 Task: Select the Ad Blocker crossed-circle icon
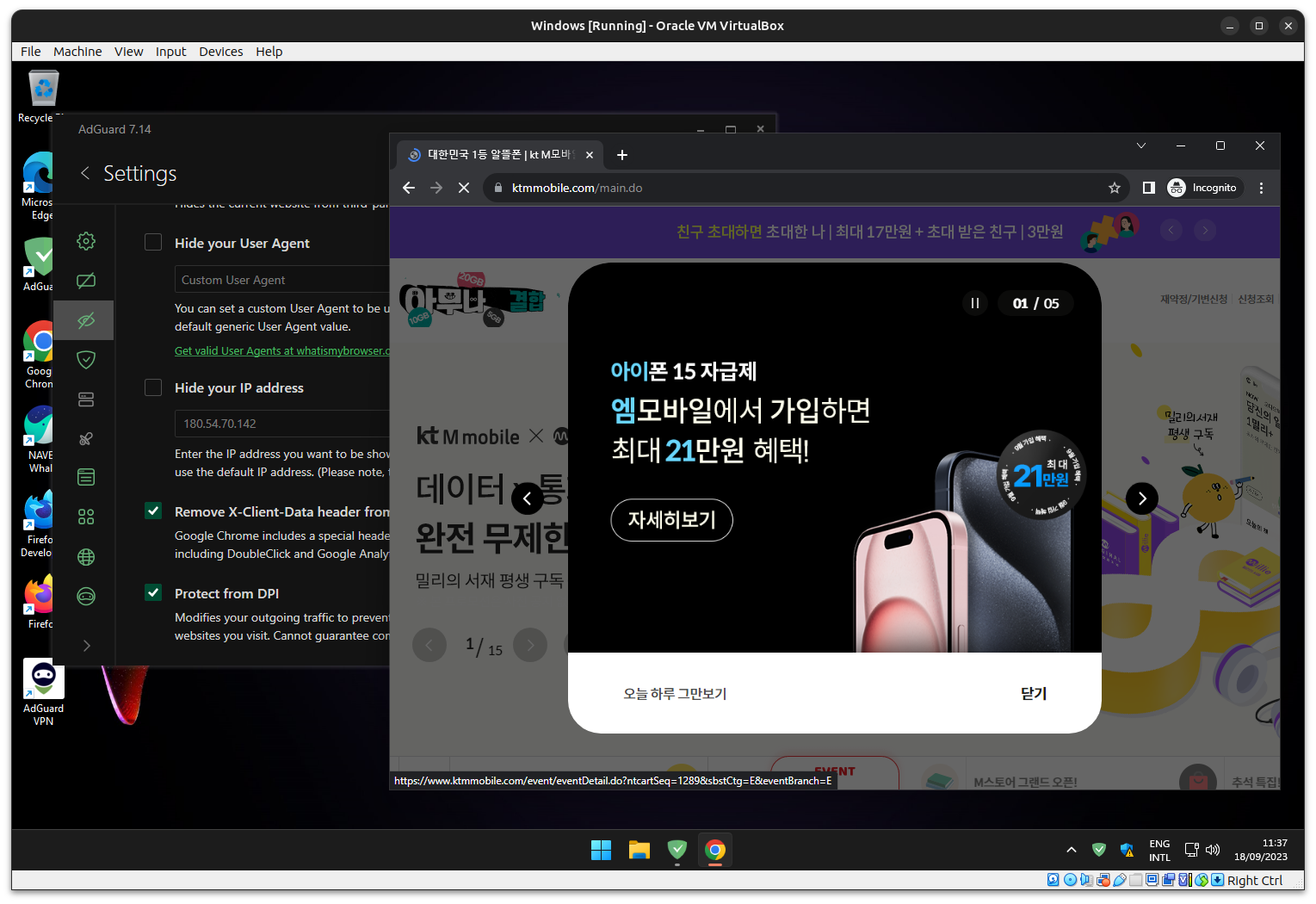coord(85,281)
